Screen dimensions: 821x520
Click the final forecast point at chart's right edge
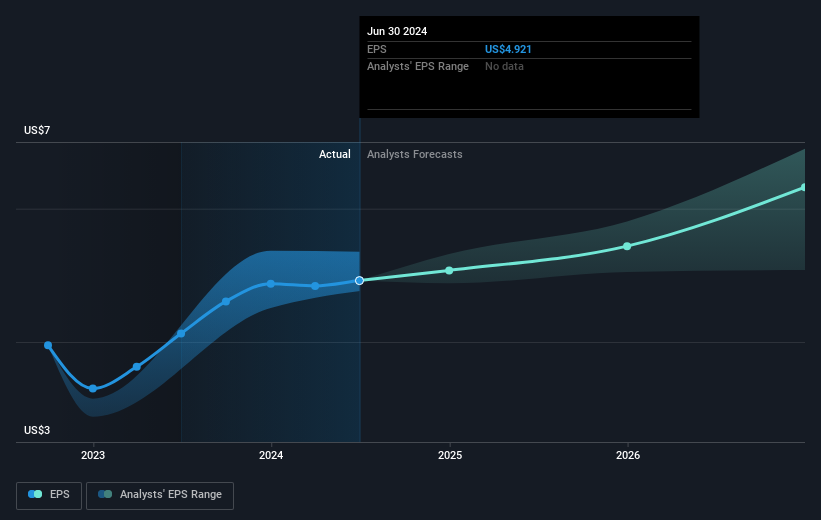tap(804, 187)
